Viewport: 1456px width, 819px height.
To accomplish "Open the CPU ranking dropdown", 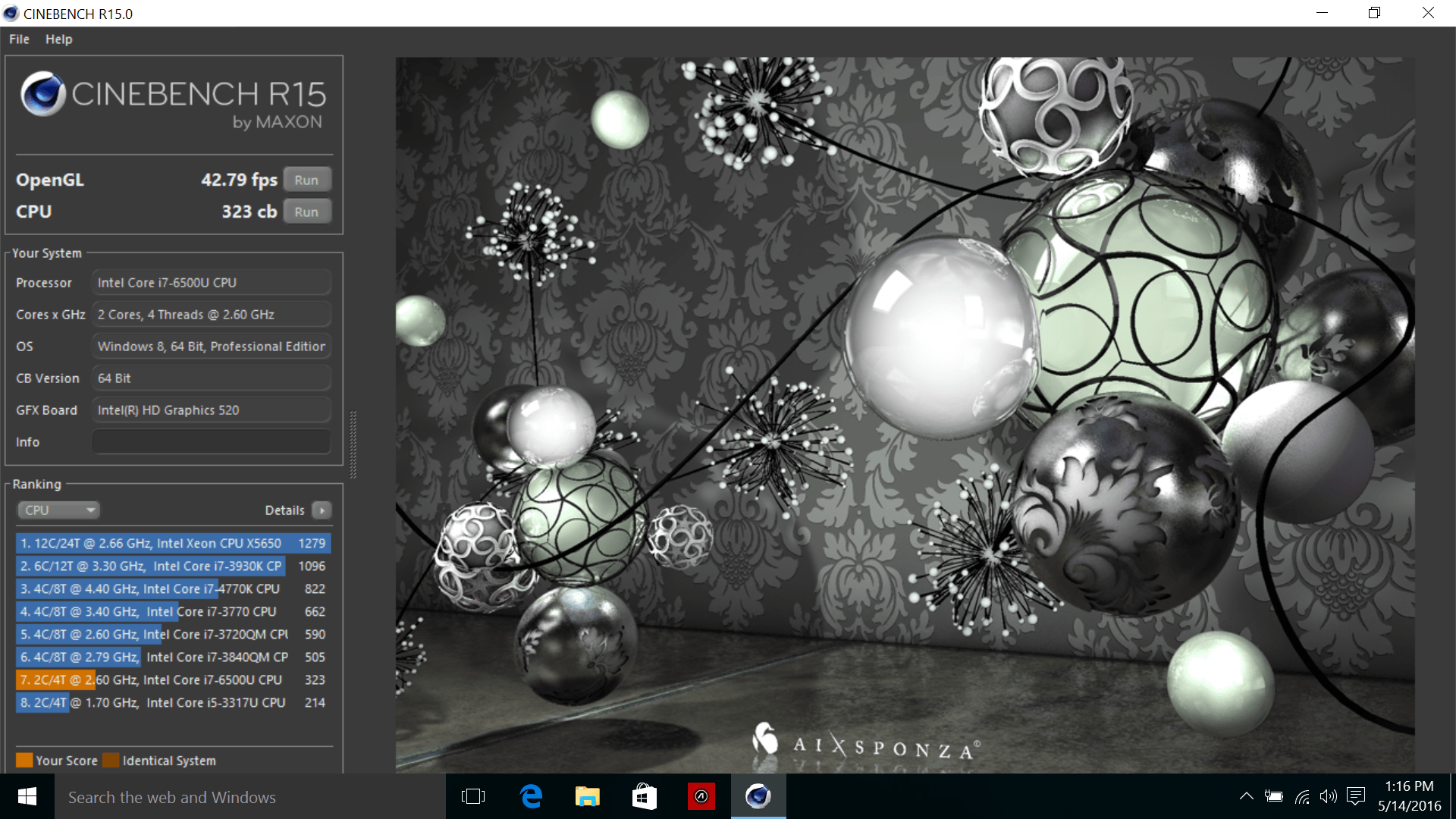I will [59, 510].
